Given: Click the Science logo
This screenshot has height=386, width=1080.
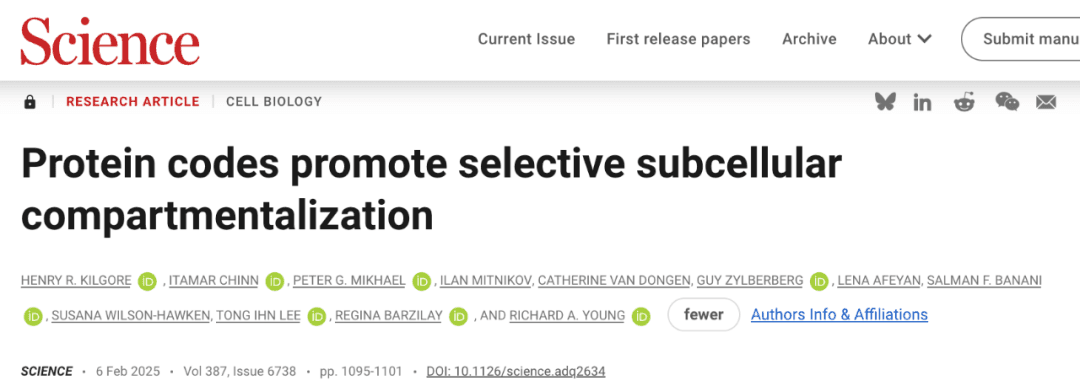Looking at the screenshot, I should point(110,41).
